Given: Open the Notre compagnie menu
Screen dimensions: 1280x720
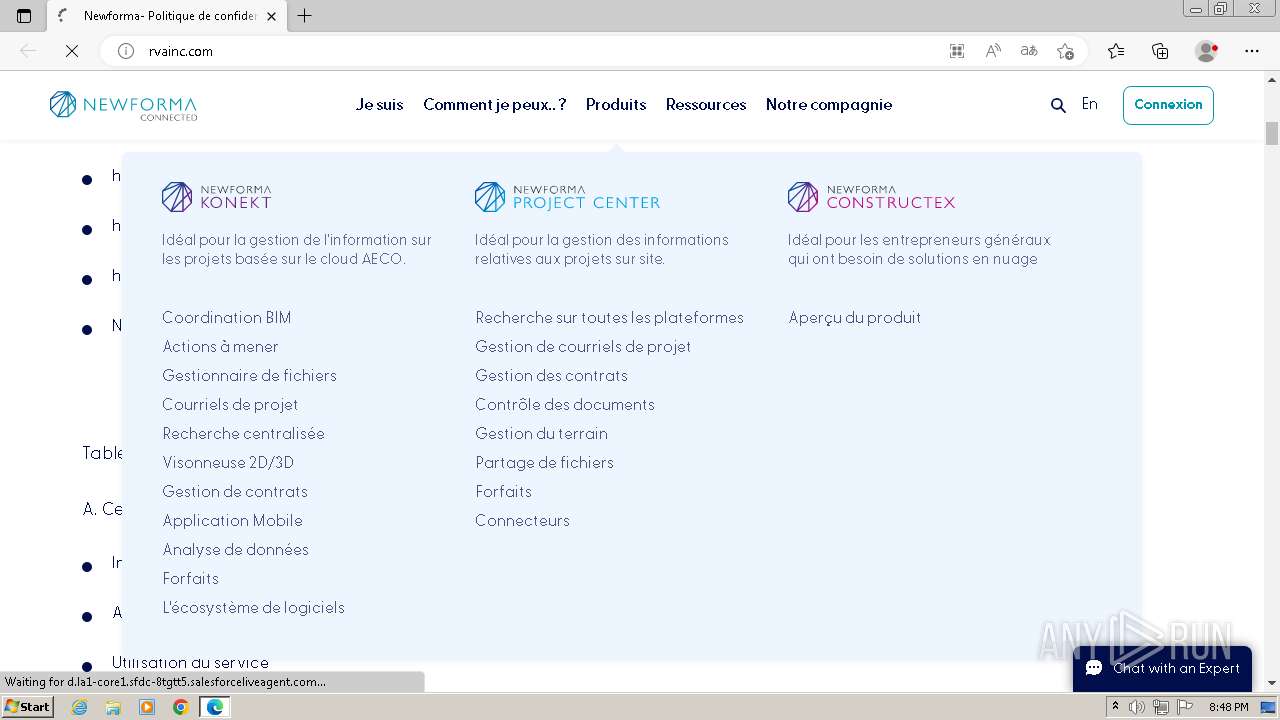Looking at the screenshot, I should coord(829,104).
